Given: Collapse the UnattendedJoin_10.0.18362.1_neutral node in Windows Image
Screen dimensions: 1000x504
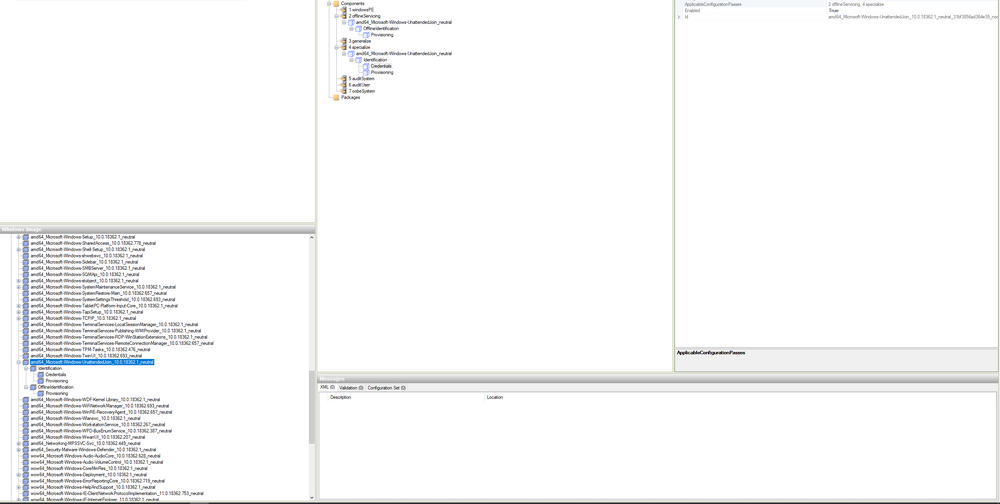Looking at the screenshot, I should [x=18, y=362].
